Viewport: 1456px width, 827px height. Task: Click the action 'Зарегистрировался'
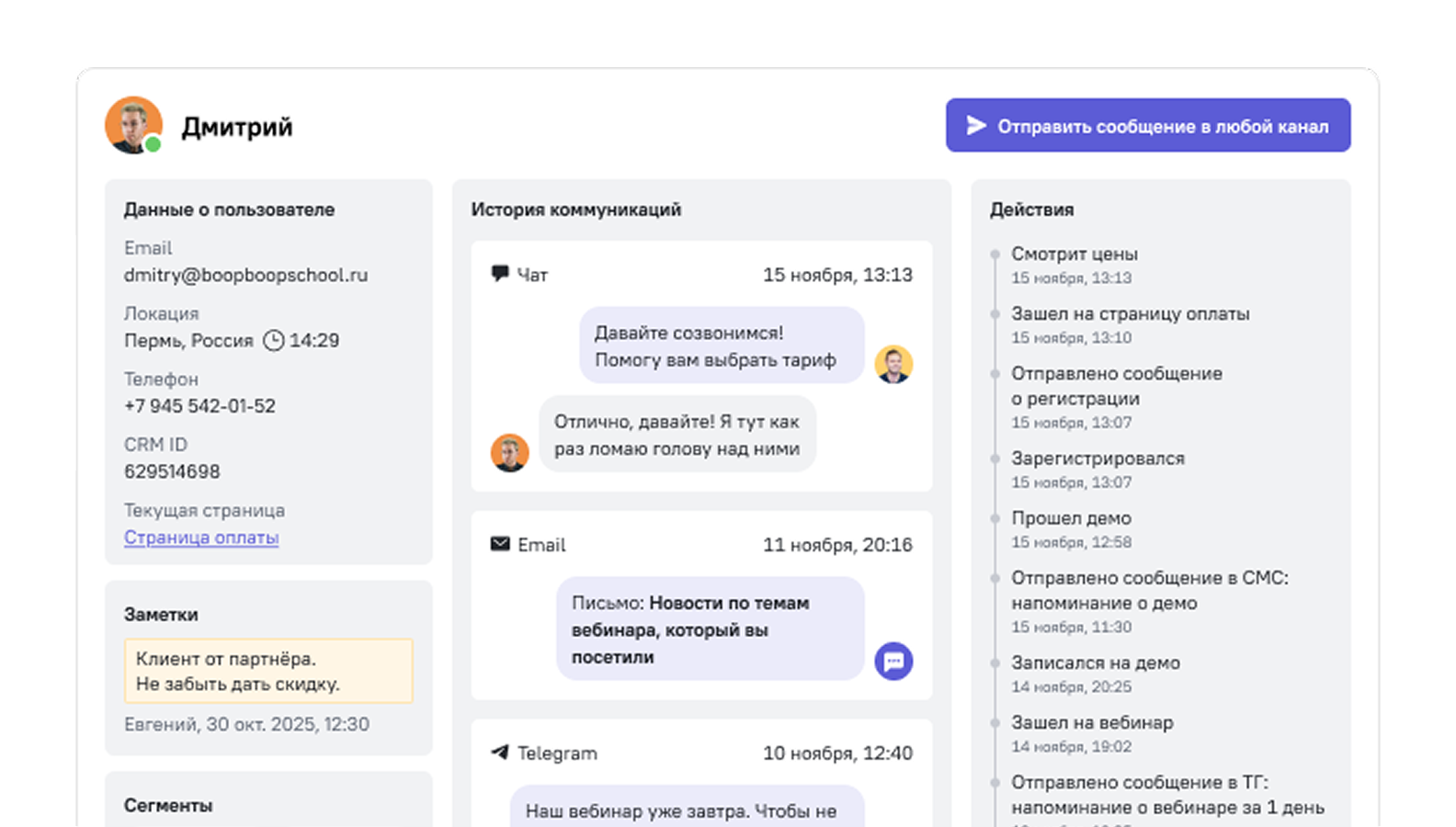coord(1098,458)
